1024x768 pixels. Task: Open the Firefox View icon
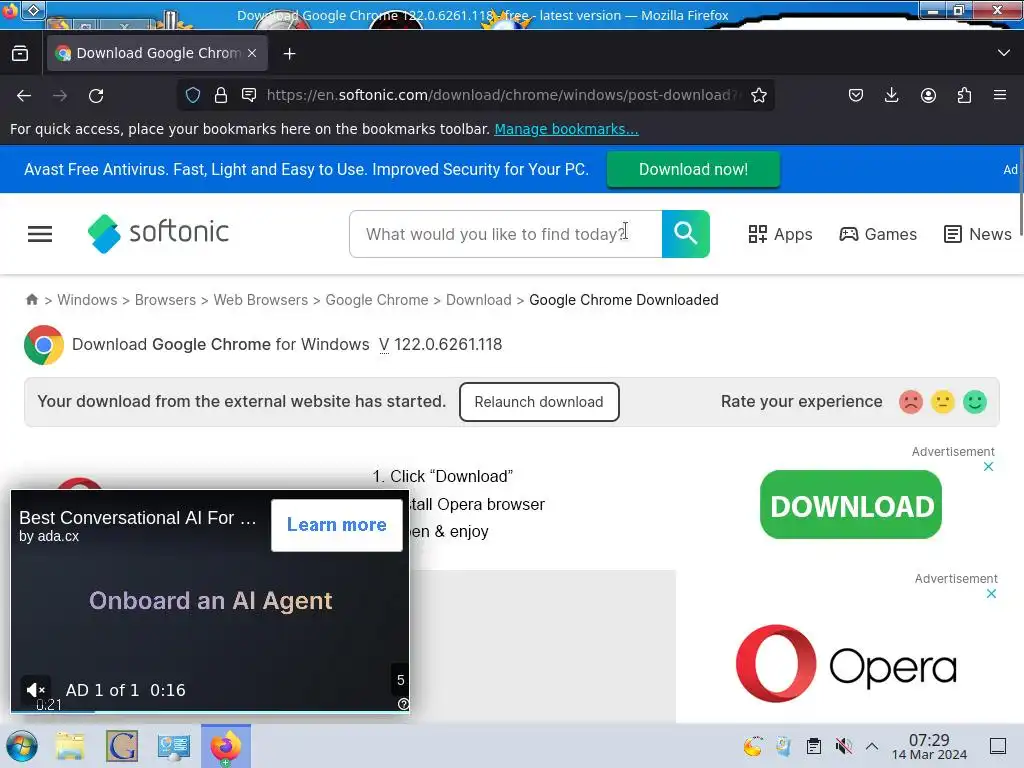coord(20,53)
